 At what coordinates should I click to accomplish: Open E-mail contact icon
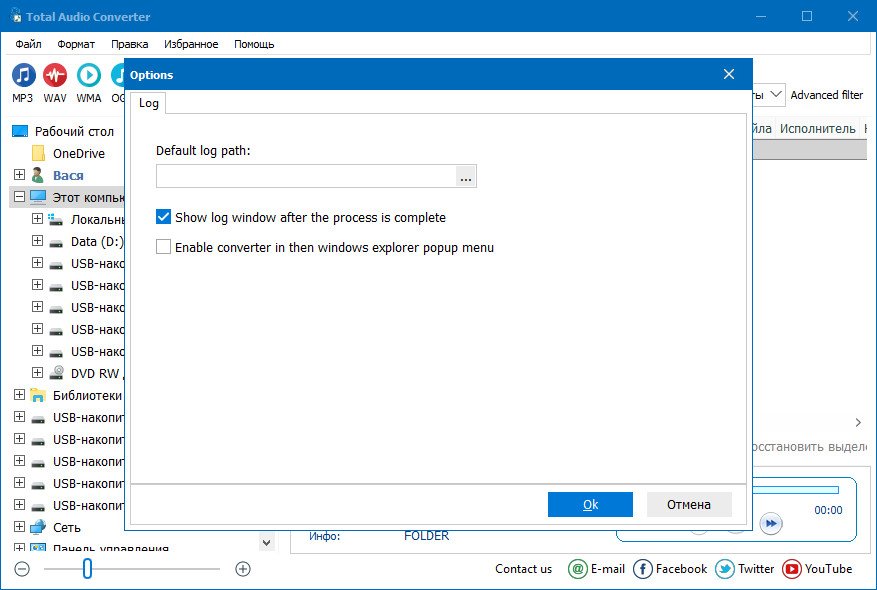(x=577, y=569)
